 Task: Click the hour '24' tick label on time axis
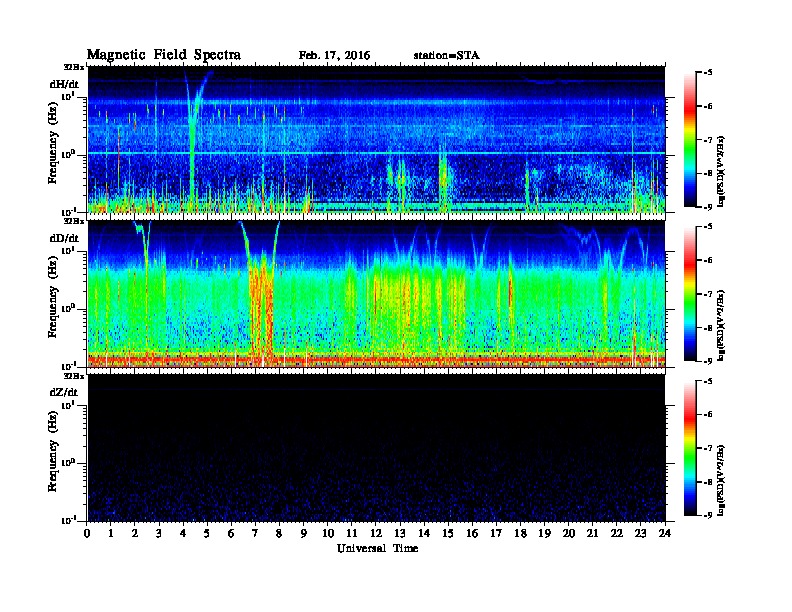[665, 533]
